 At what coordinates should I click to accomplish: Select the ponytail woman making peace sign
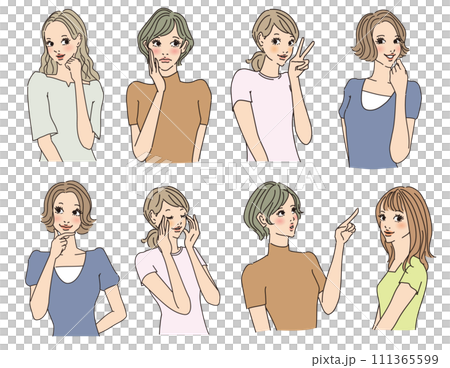click(x=273, y=85)
